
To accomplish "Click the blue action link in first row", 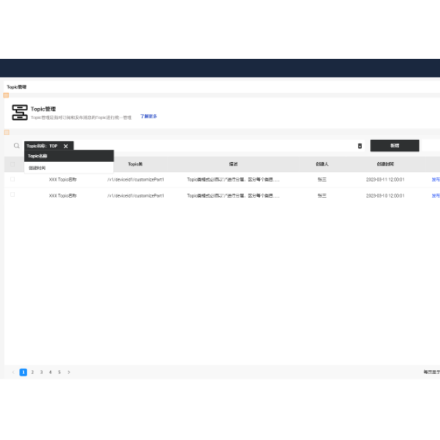I will pyautogui.click(x=436, y=179).
